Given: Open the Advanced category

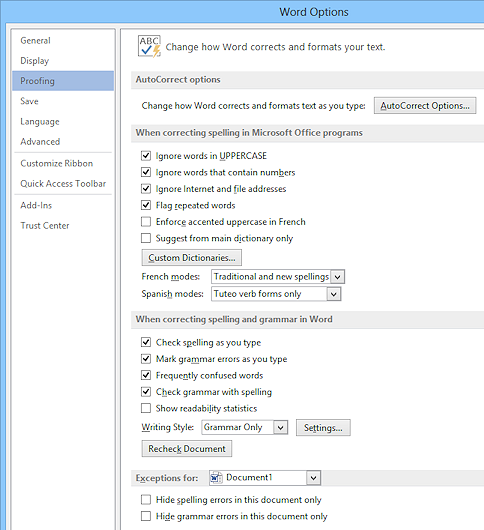Looking at the screenshot, I should click(x=63, y=142).
